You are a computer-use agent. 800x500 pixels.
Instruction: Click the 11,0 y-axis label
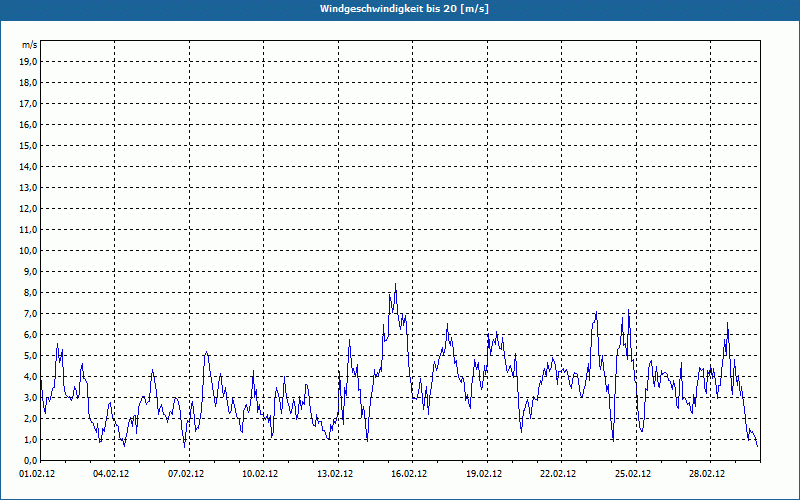click(28, 230)
